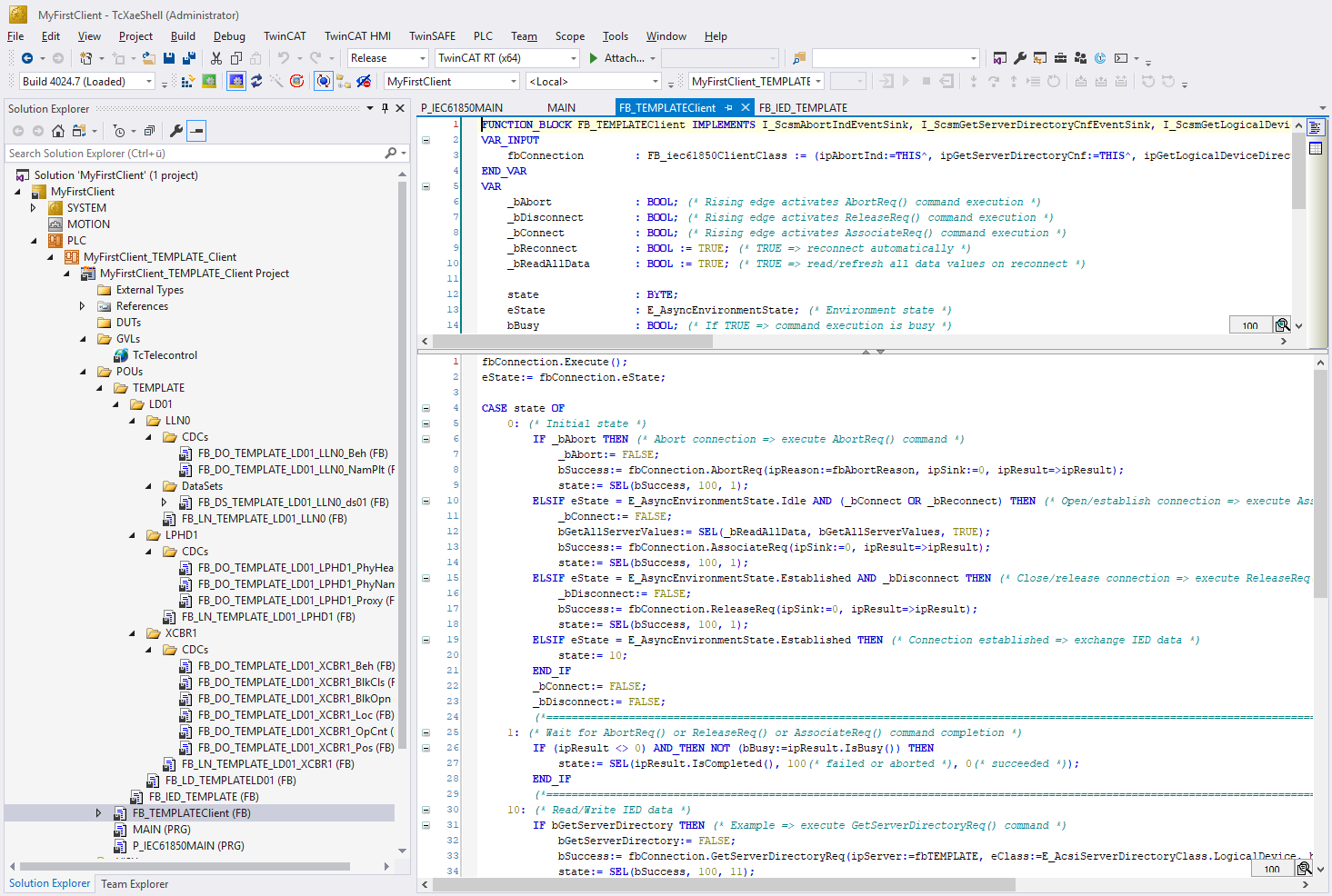Expand the References tree node
This screenshot has height=896, width=1332.
(x=83, y=306)
